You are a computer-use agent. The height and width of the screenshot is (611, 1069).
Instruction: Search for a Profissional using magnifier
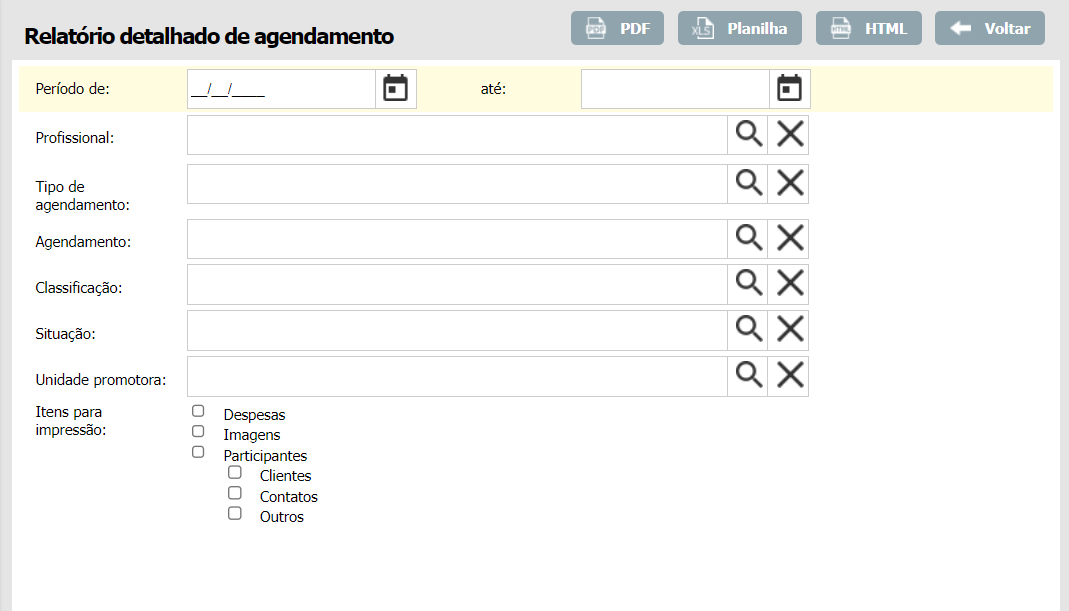[749, 135]
